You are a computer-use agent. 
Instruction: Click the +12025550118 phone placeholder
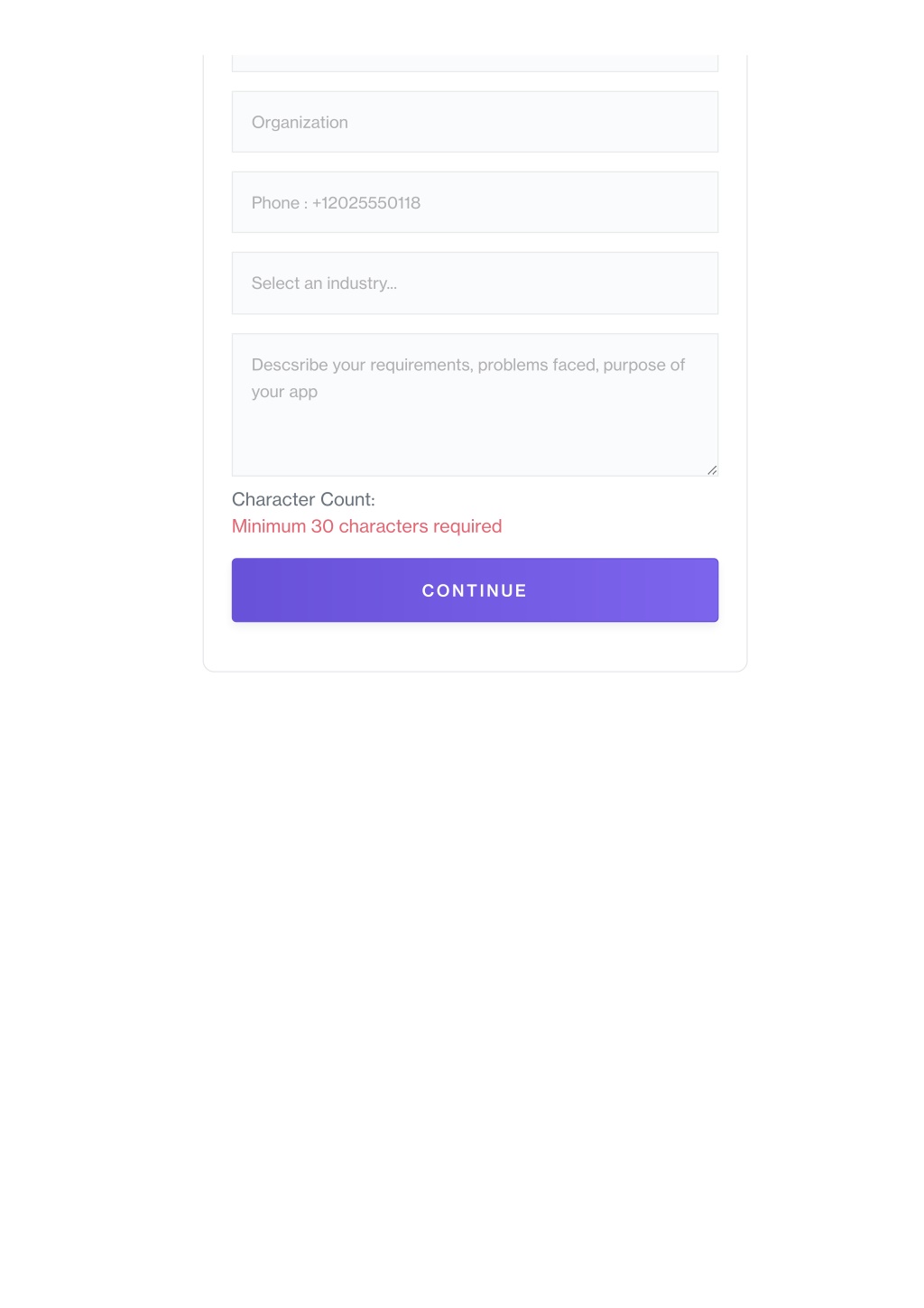[x=366, y=203]
